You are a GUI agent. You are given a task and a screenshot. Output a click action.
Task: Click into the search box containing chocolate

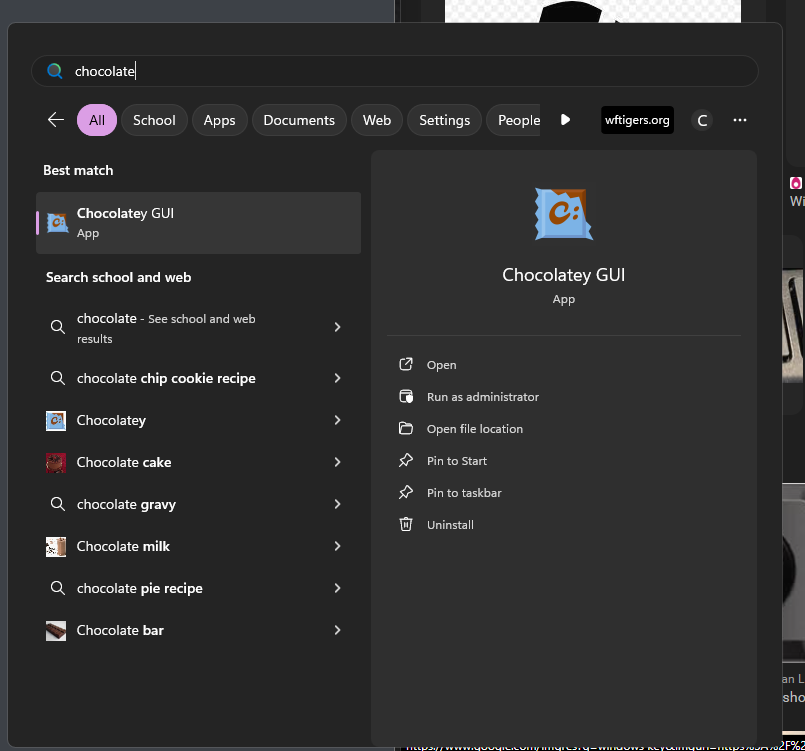394,71
